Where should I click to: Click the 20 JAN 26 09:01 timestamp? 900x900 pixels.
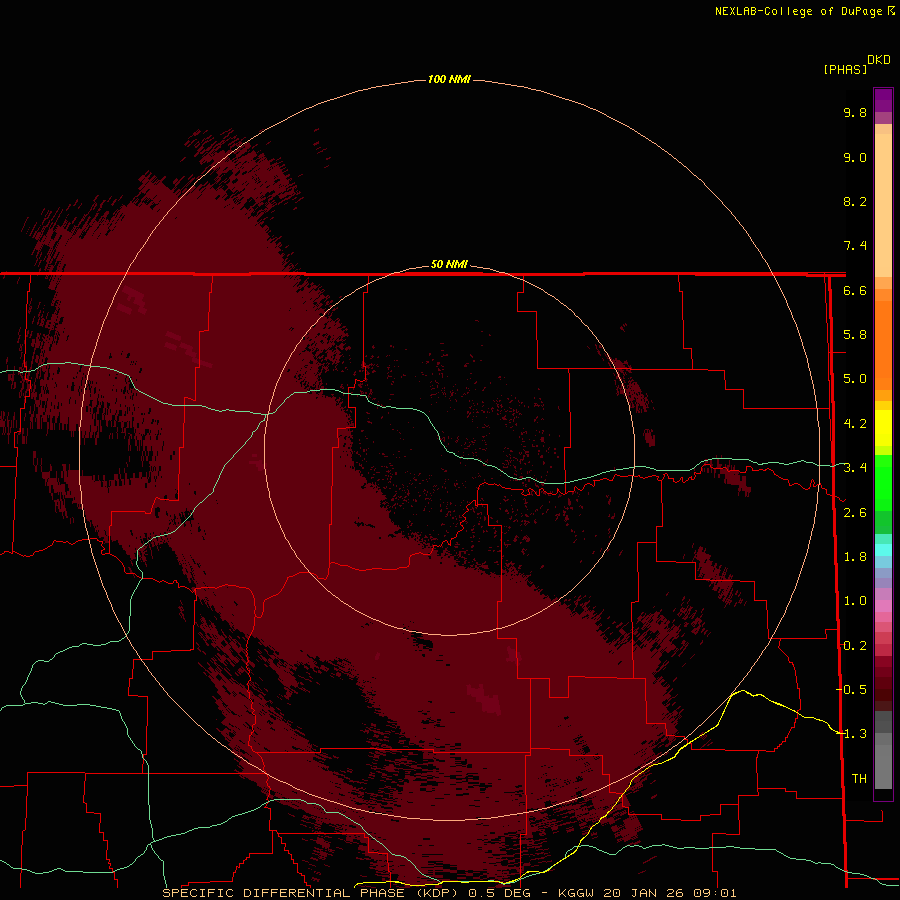tap(670, 893)
